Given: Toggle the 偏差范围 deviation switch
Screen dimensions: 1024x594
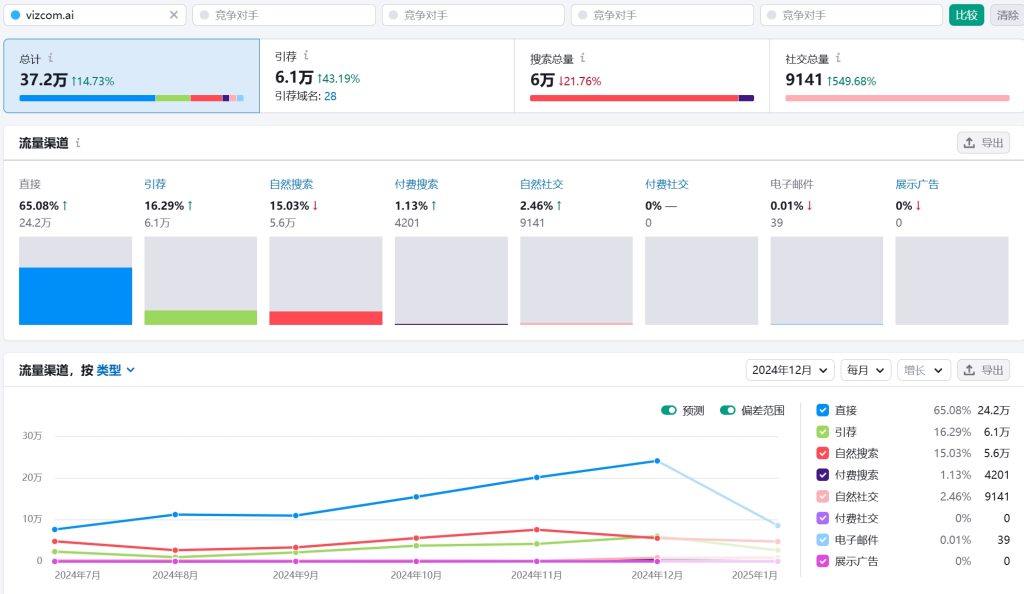Looking at the screenshot, I should pyautogui.click(x=728, y=410).
